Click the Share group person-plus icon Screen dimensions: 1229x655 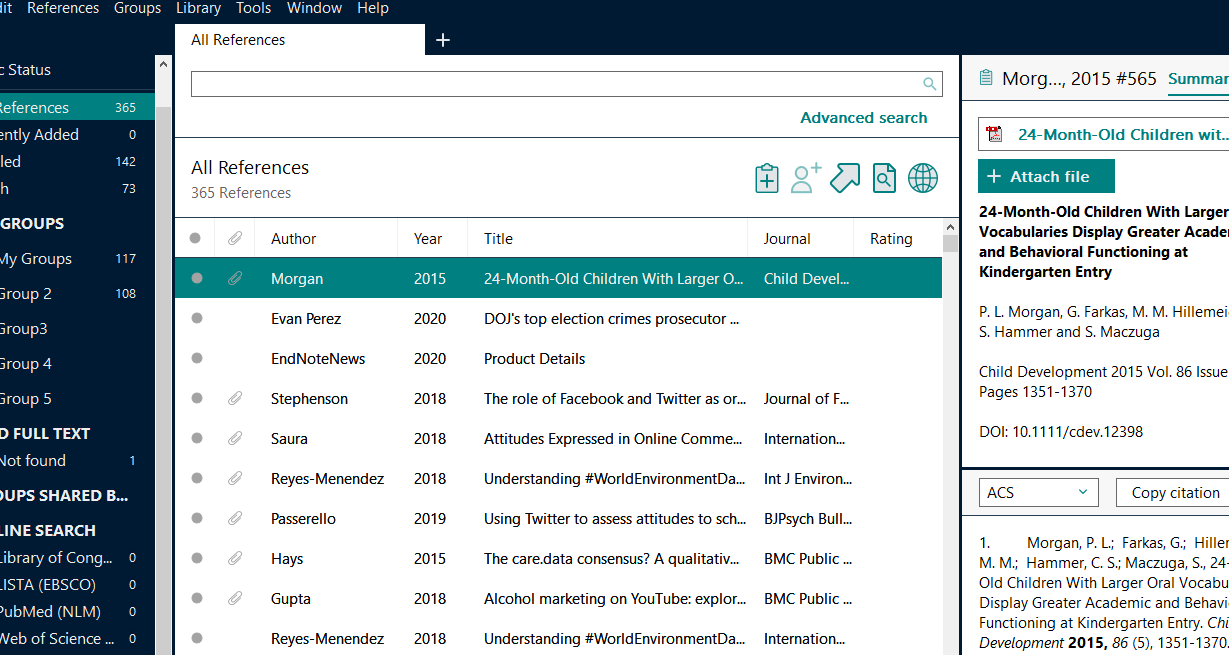tap(805, 178)
